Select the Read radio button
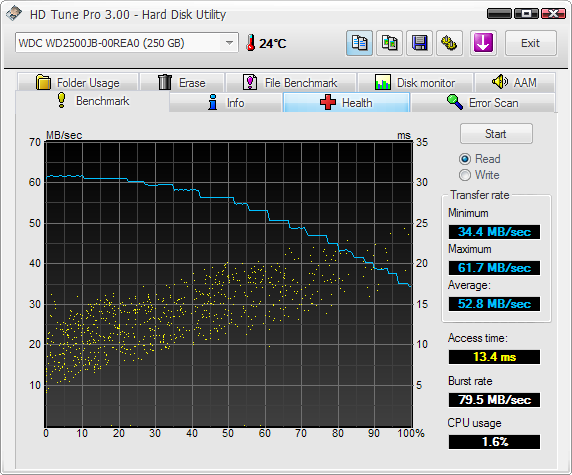572x475 pixels. [465, 159]
